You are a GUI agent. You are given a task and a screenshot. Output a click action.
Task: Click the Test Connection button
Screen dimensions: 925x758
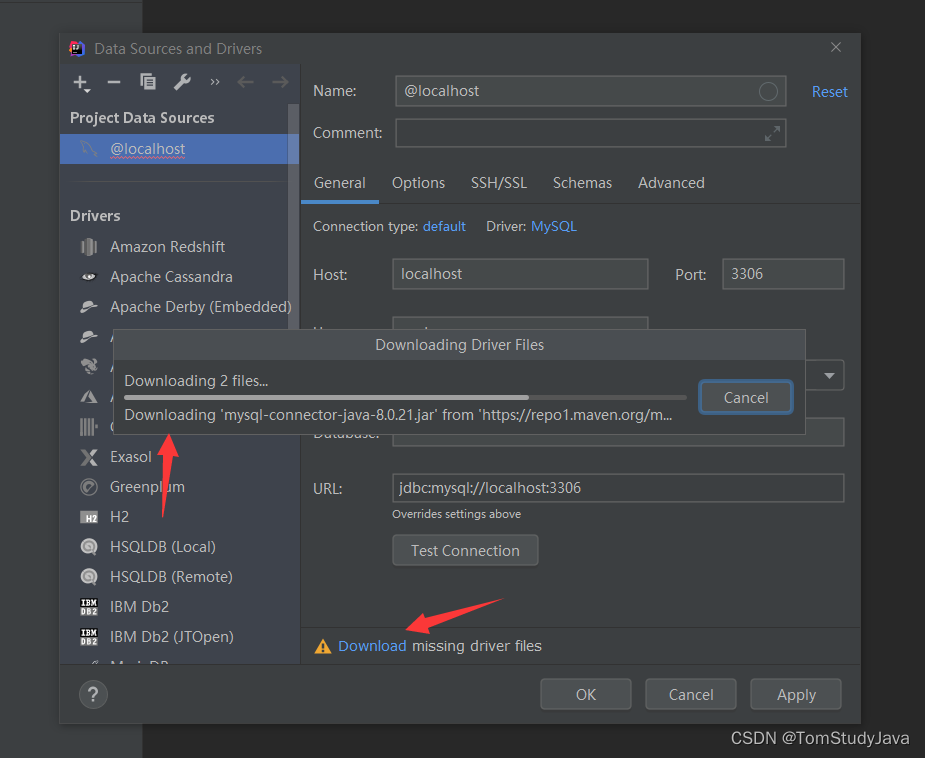pos(465,550)
